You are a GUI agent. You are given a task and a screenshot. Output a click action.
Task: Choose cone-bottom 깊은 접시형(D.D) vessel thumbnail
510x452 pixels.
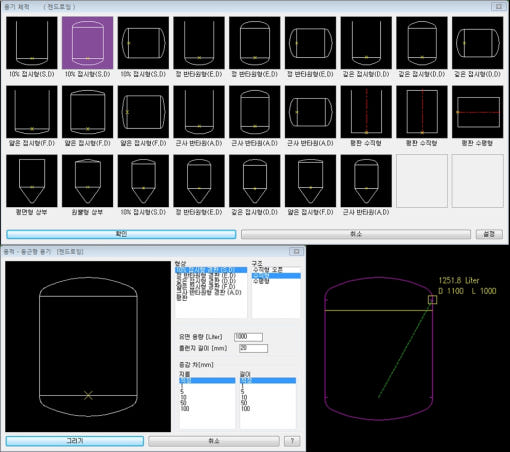[x=255, y=181]
